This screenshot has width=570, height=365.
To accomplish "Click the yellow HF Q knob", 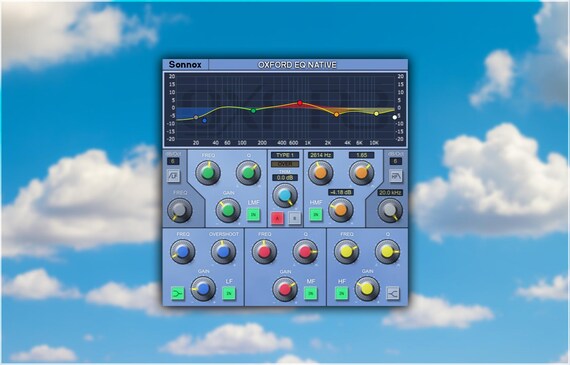I will pos(388,252).
